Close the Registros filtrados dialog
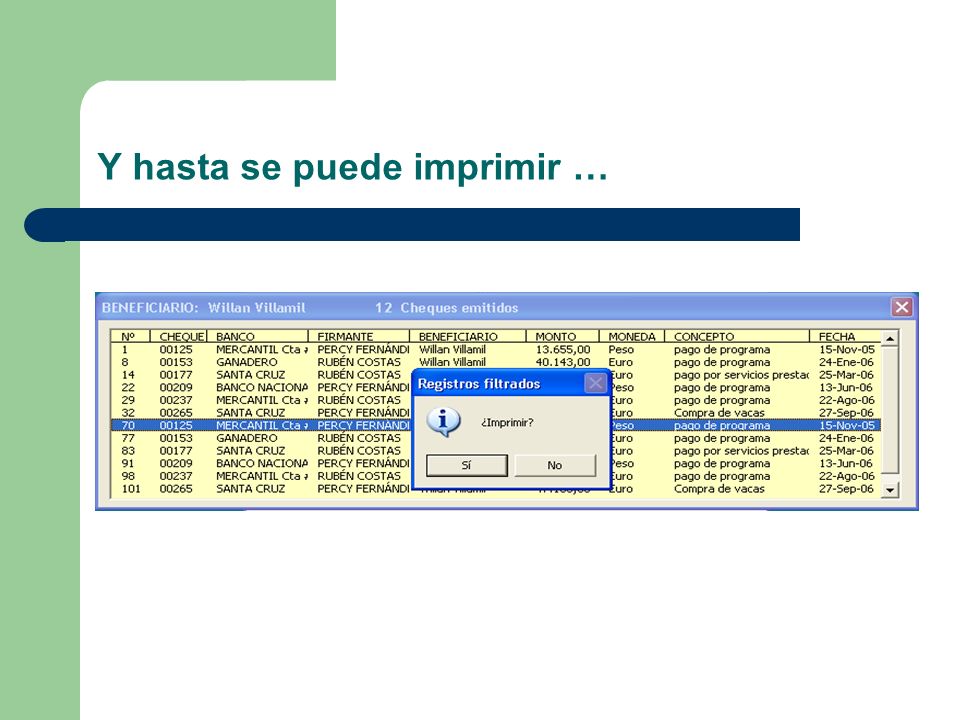 tap(595, 384)
